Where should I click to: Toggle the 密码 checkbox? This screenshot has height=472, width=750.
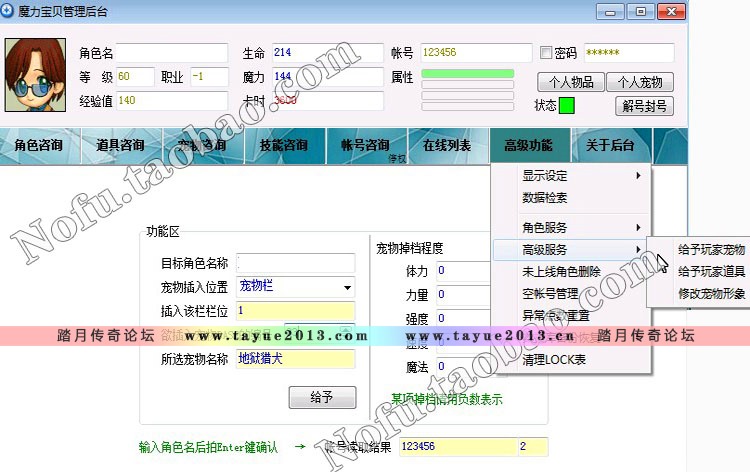point(545,53)
